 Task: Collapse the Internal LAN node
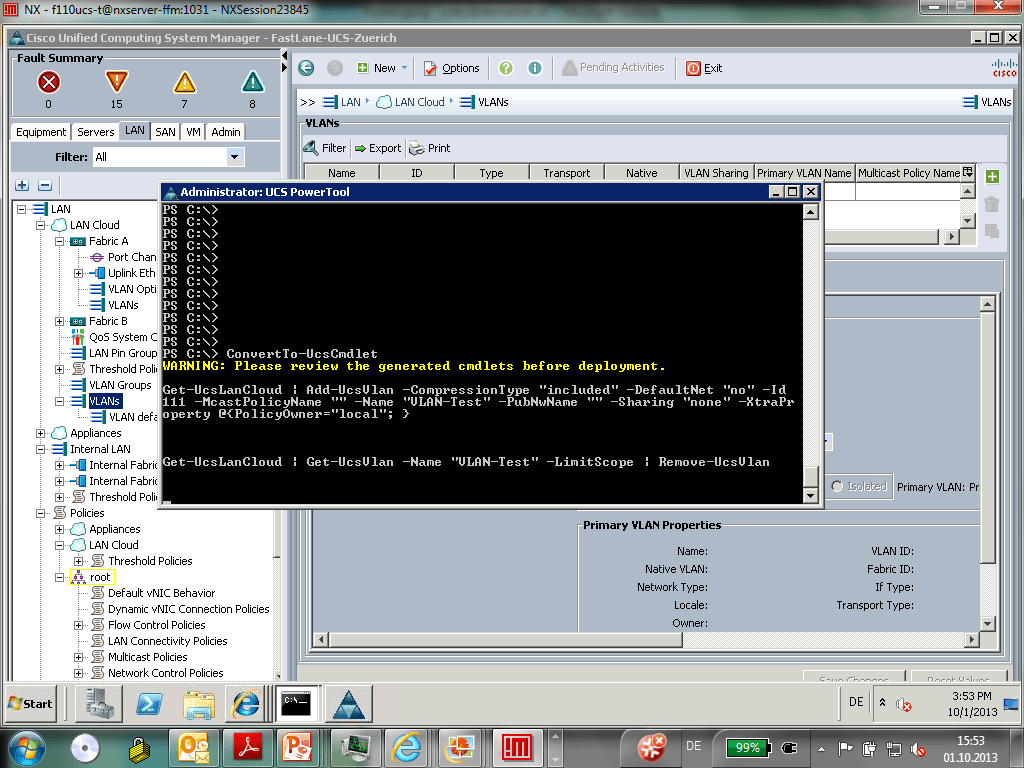point(40,449)
